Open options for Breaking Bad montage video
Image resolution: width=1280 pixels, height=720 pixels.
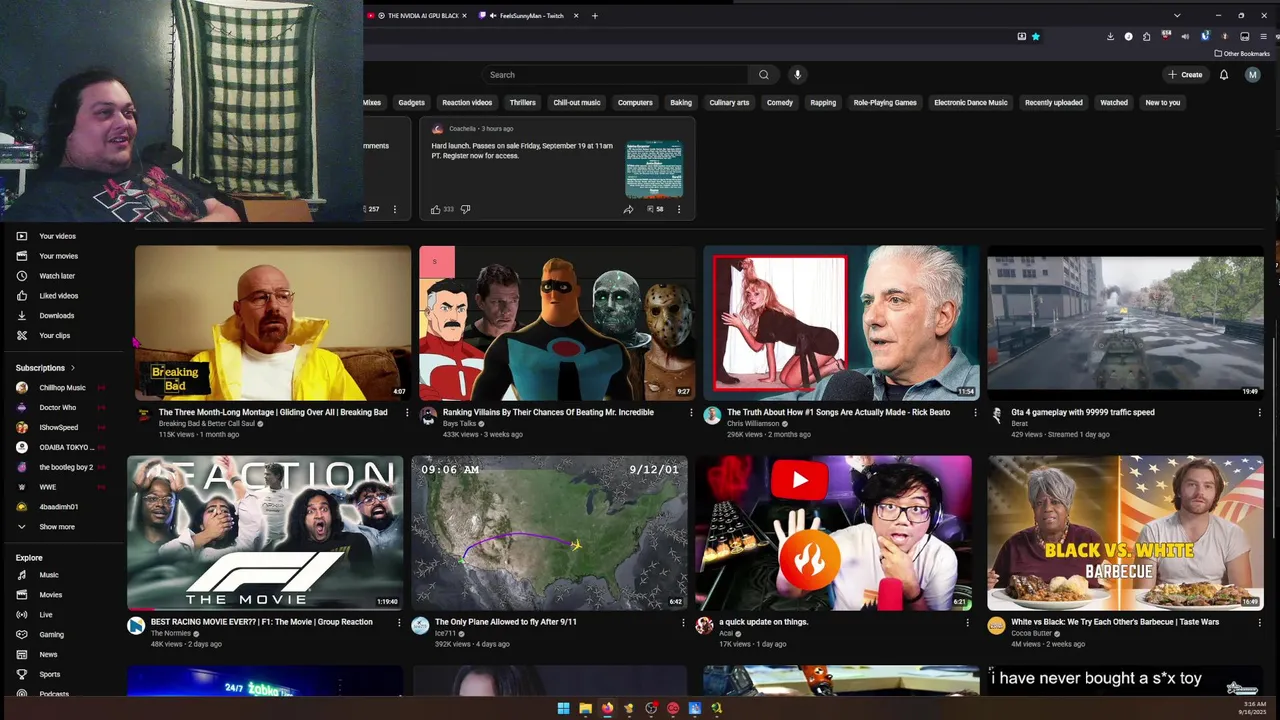(x=407, y=412)
